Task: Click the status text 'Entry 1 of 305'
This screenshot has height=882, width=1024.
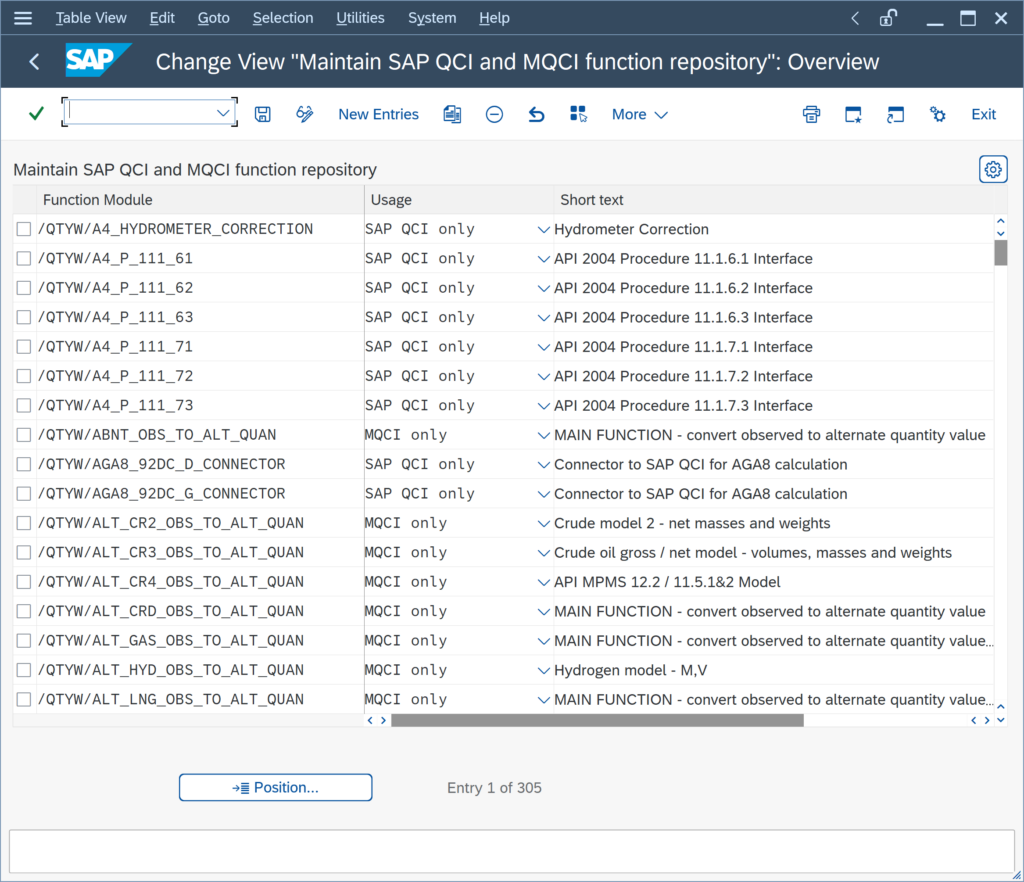Action: point(494,788)
